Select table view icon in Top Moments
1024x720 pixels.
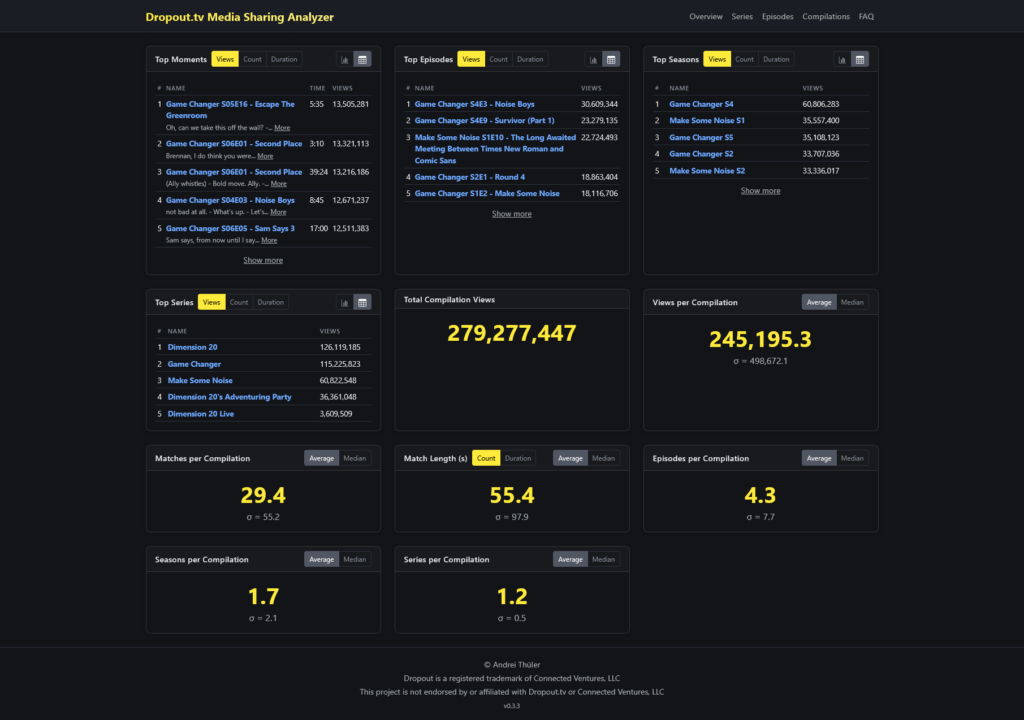pos(362,60)
